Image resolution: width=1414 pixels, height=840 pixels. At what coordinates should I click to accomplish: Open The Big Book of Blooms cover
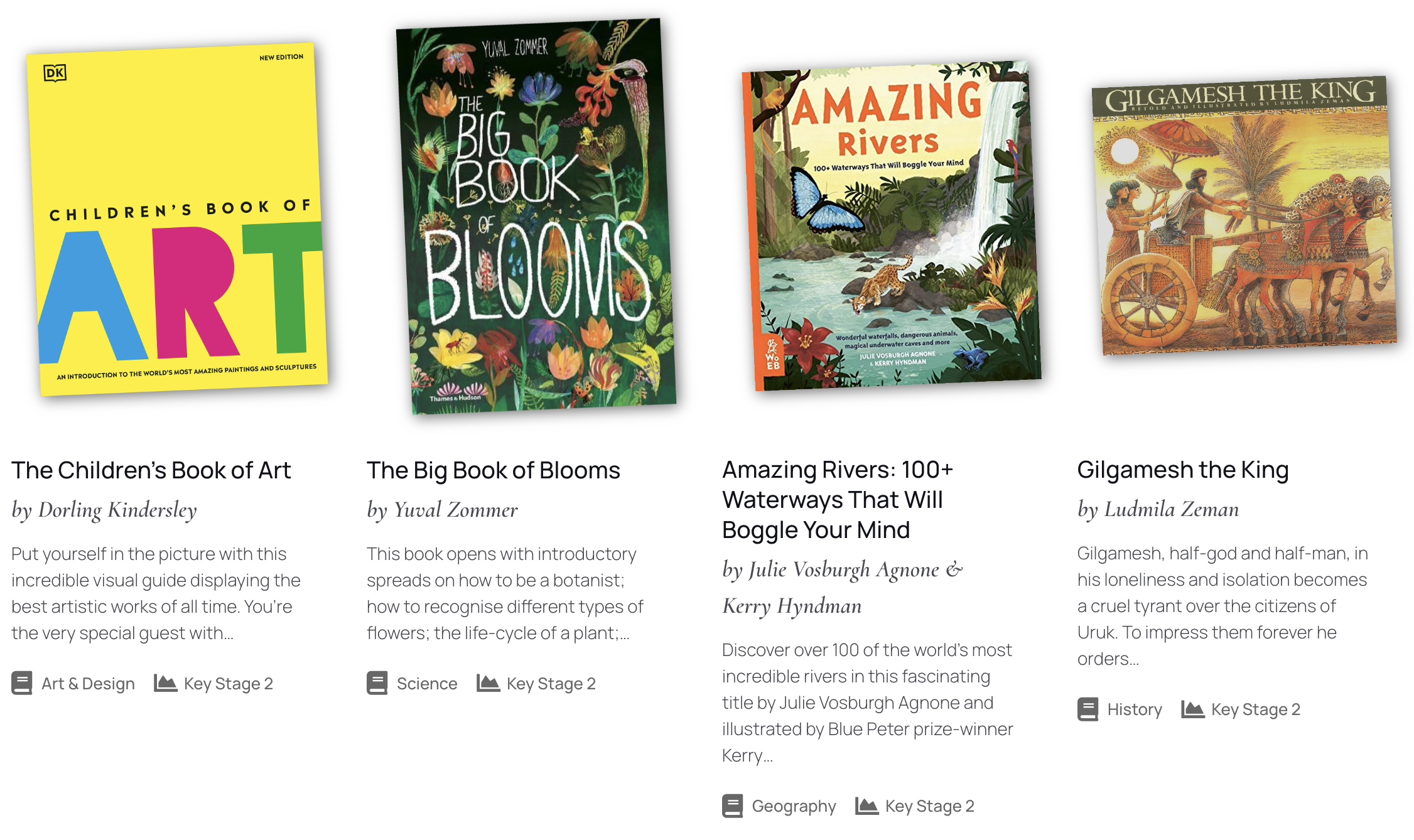click(536, 216)
